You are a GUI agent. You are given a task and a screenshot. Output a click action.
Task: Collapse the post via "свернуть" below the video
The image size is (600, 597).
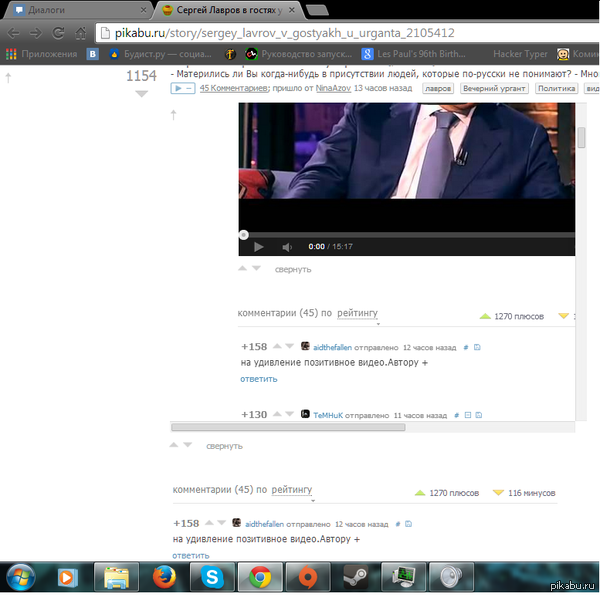pyautogui.click(x=293, y=269)
